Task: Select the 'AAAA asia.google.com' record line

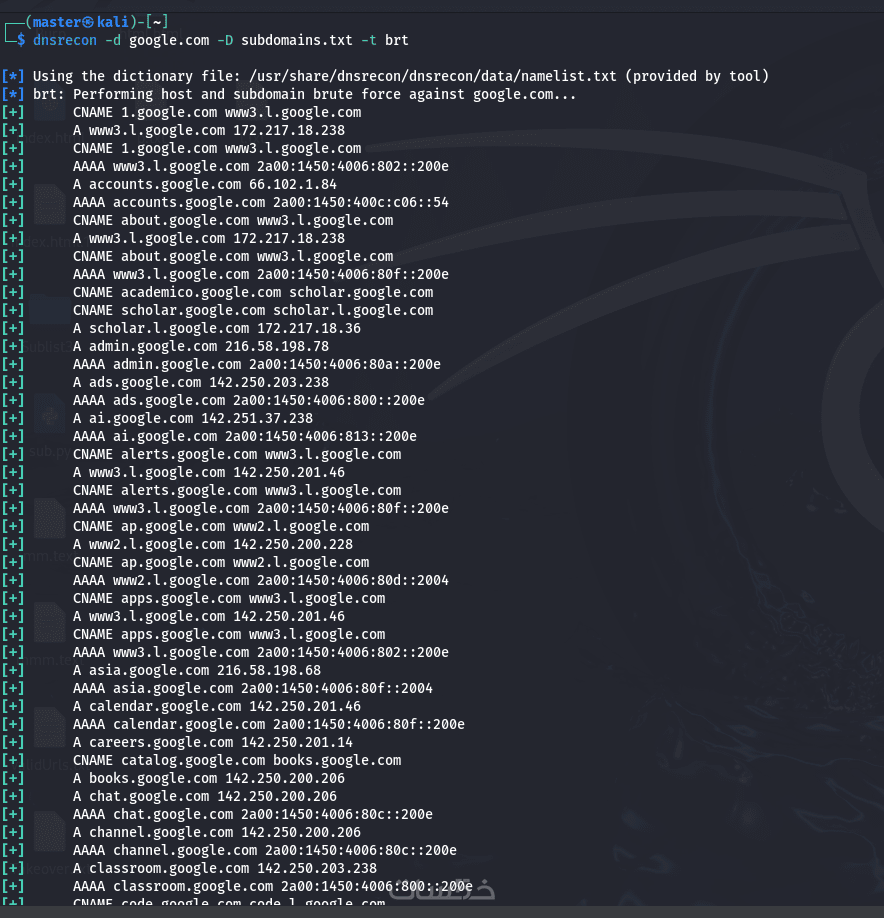Action: [x=253, y=688]
